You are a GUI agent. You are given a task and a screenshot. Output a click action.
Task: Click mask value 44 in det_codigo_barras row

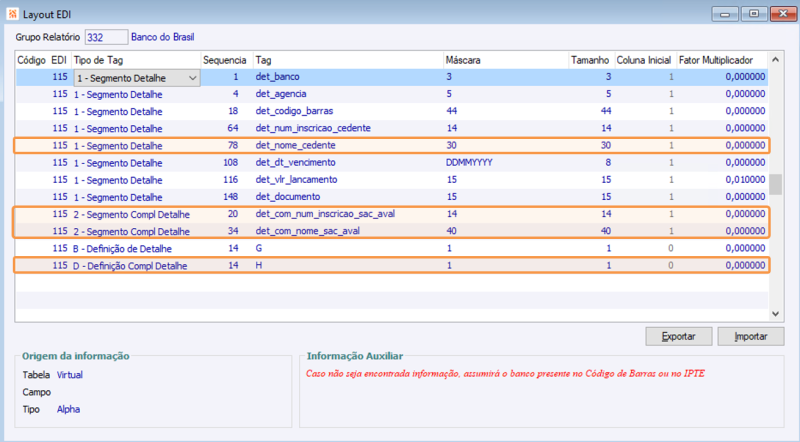coord(452,111)
